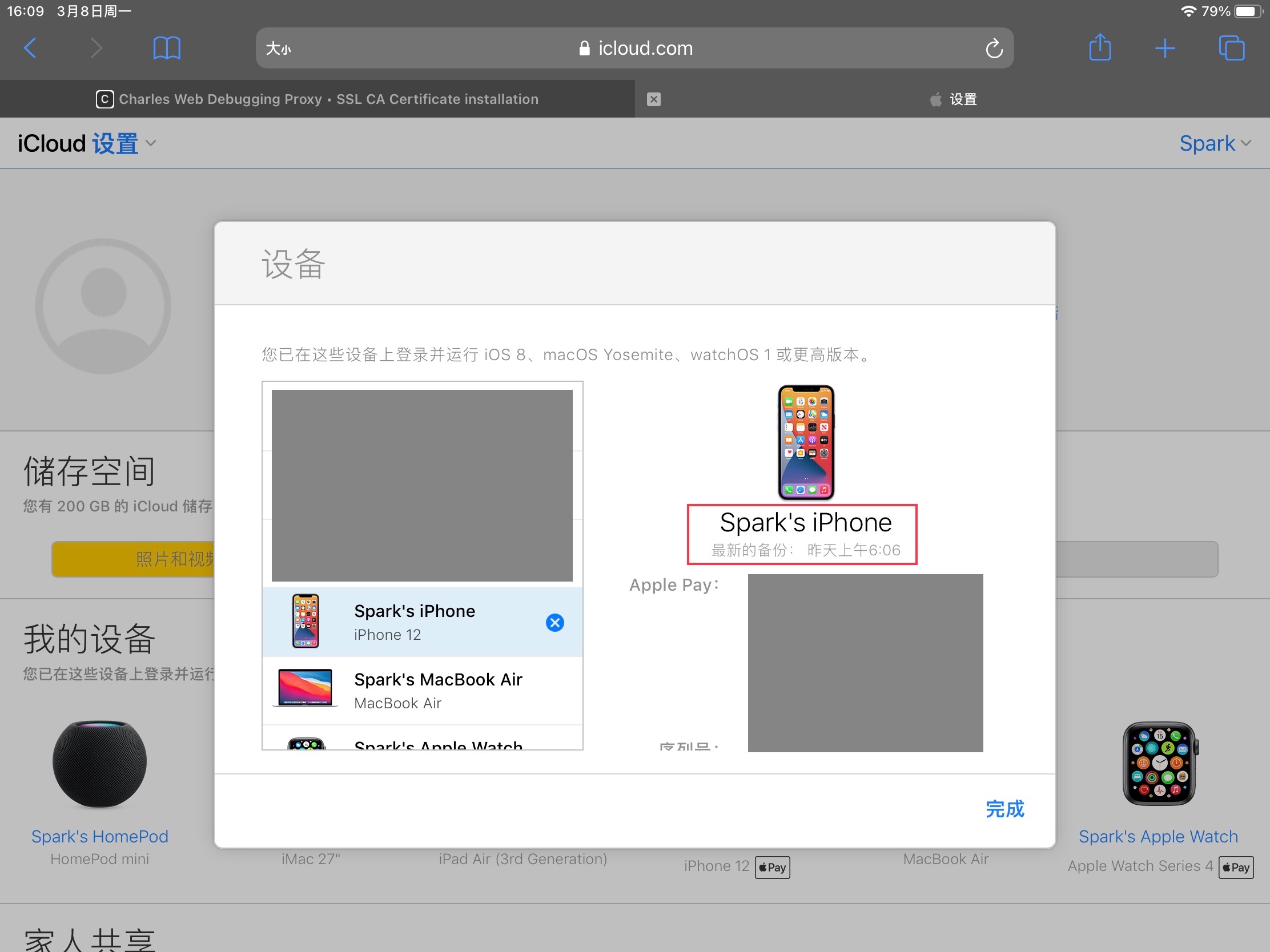Tap the Safari back arrow
The height and width of the screenshot is (952, 1270).
(x=30, y=48)
